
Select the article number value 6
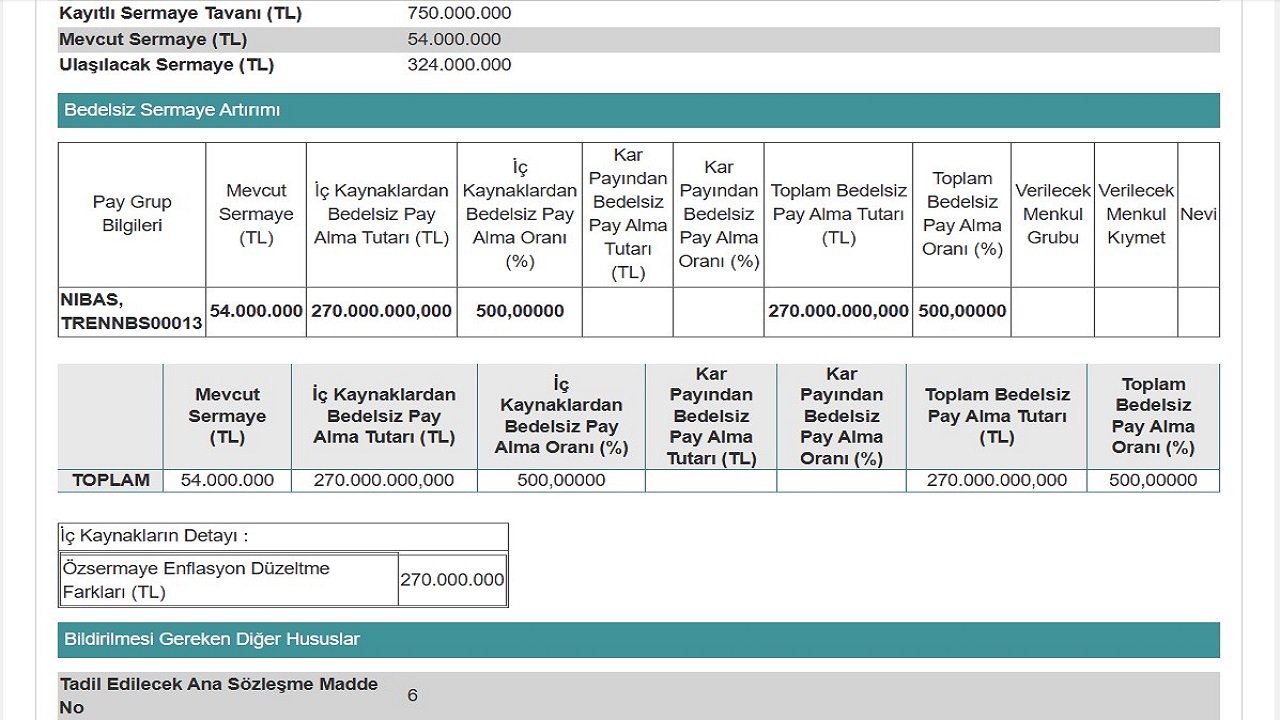click(x=412, y=695)
